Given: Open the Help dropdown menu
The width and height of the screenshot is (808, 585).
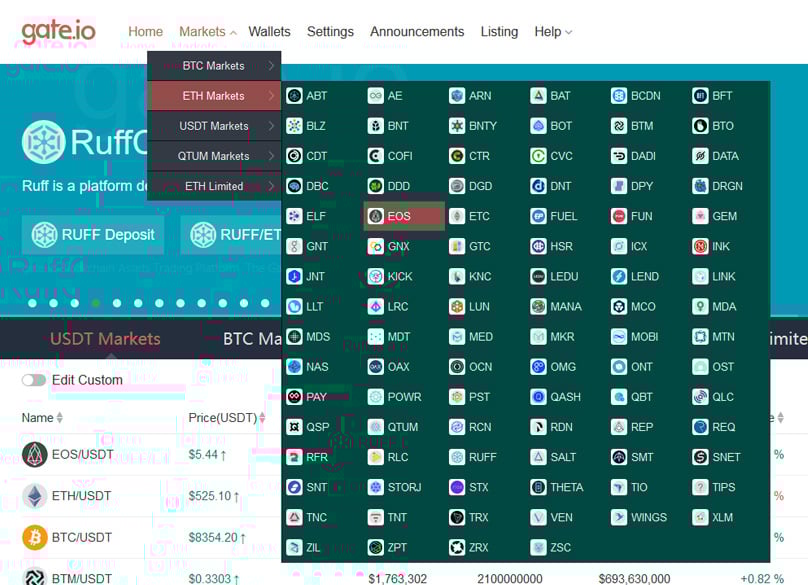Looking at the screenshot, I should tap(553, 31).
